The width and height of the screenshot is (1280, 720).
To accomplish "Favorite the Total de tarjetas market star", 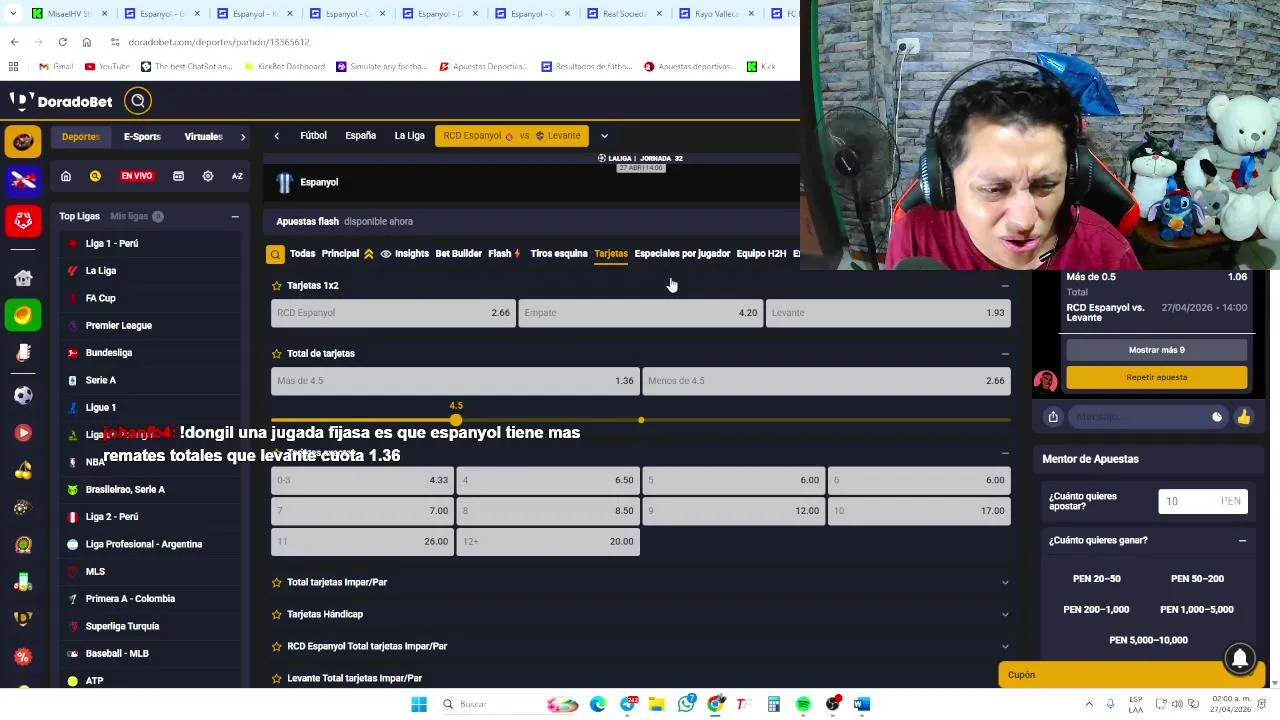I will [x=277, y=354].
